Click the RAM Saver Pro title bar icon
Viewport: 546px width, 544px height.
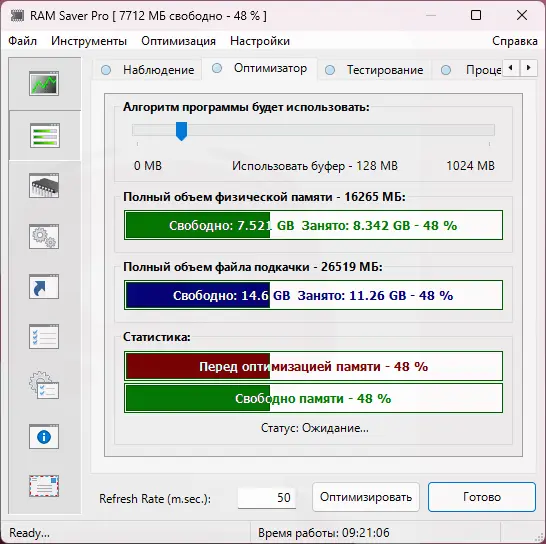point(17,16)
